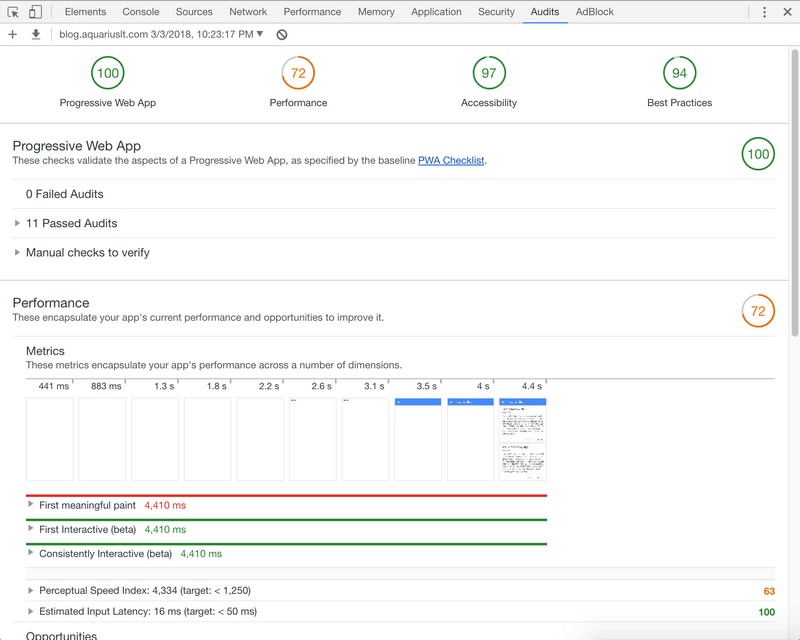Click the clear all audits icon
Viewport: 800px width, 640px height.
click(282, 34)
